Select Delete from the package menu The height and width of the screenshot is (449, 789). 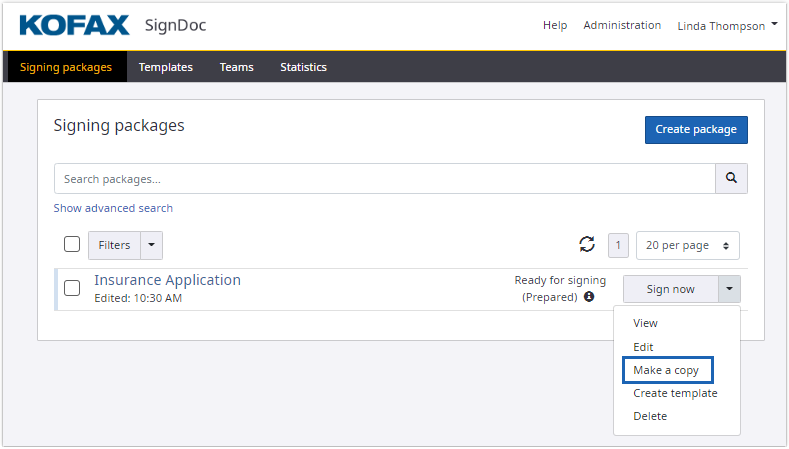[650, 416]
